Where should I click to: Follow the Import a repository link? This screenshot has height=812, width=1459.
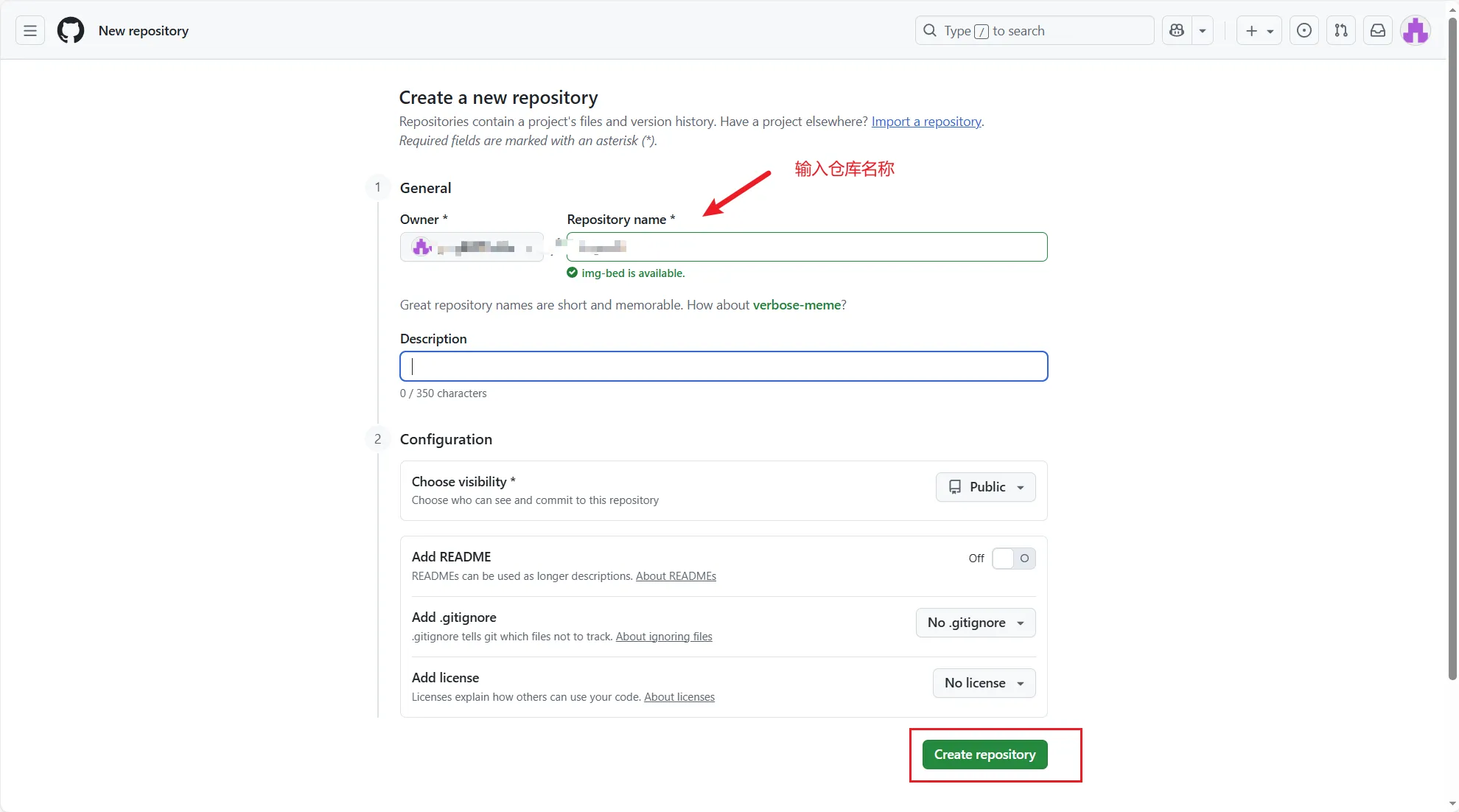click(x=926, y=122)
